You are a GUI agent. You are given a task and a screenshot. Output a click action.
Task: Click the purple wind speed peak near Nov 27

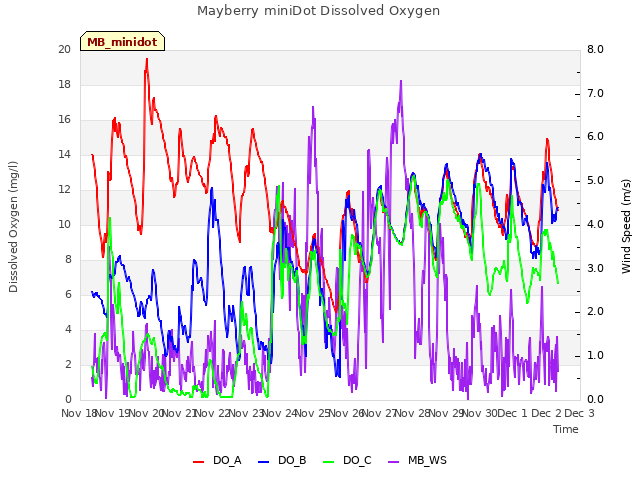point(401,81)
